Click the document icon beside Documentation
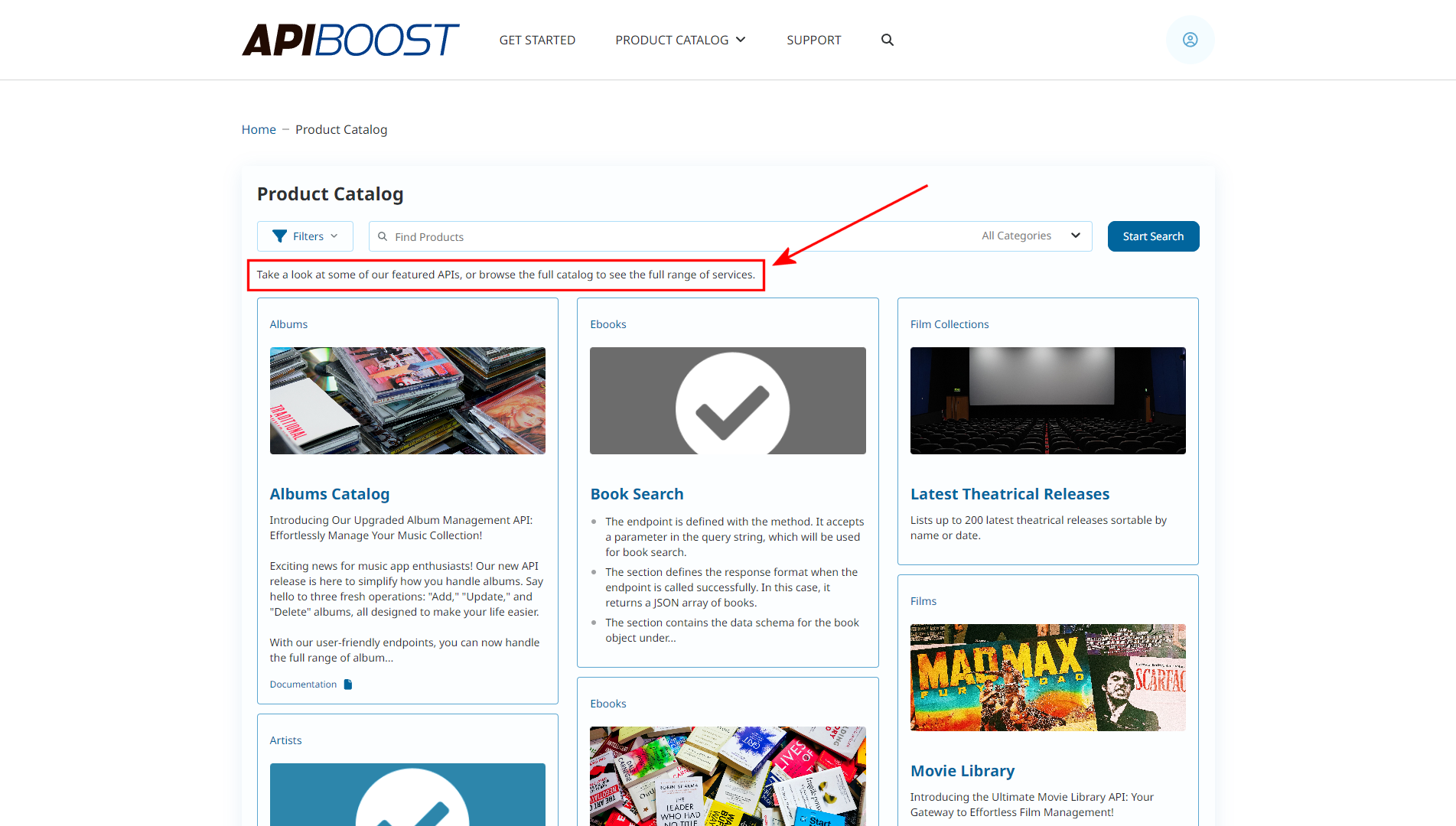 coord(348,685)
